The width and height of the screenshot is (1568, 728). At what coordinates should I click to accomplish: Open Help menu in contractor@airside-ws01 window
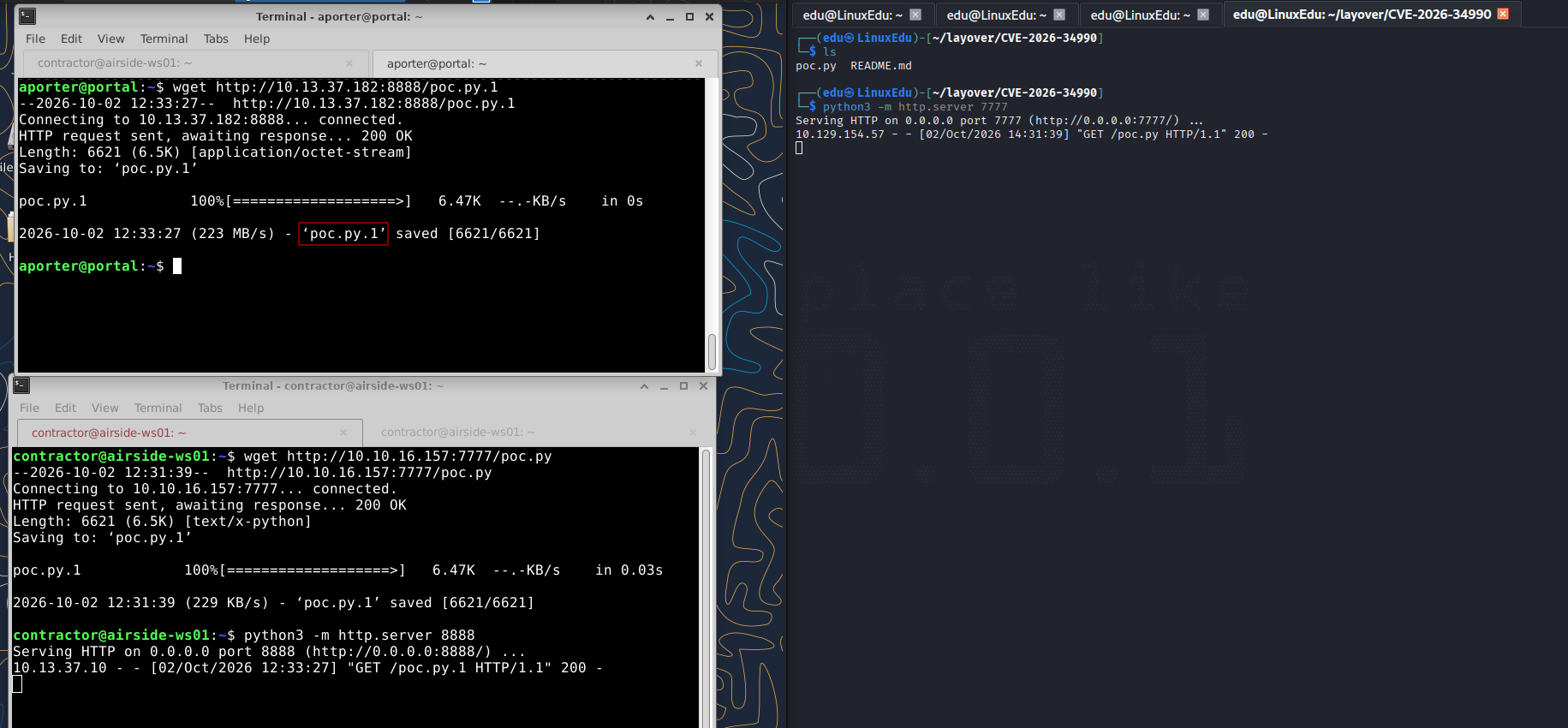point(250,408)
